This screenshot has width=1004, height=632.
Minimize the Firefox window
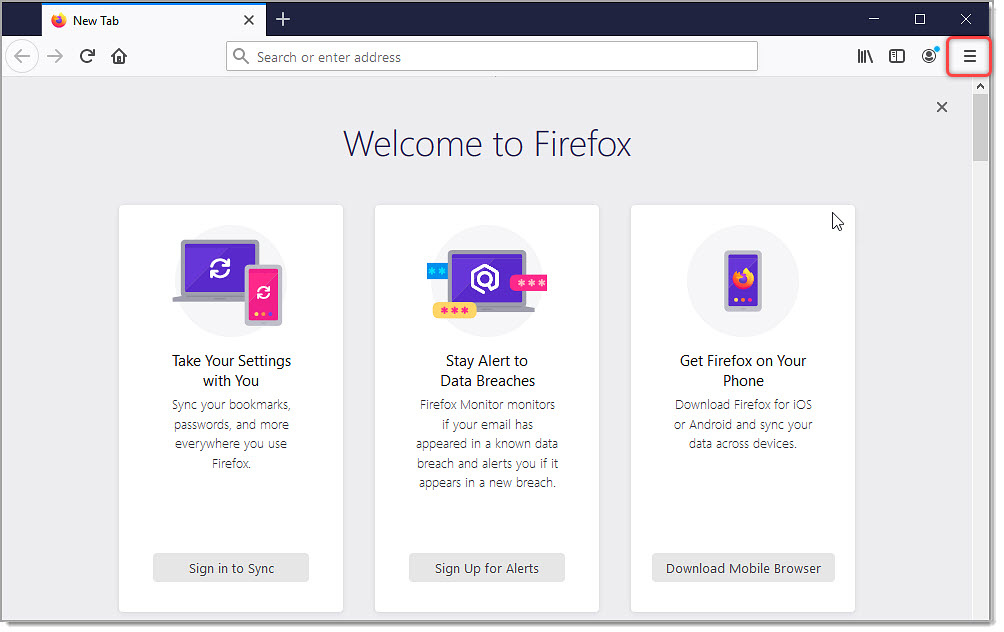873,19
